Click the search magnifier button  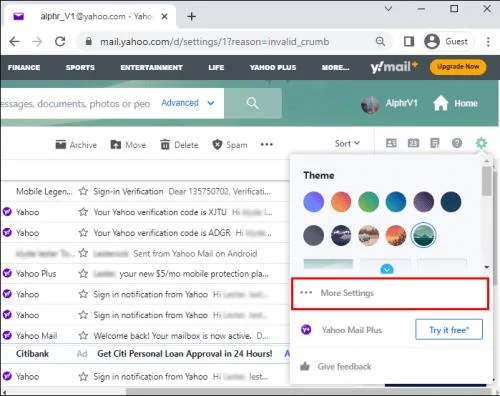tap(253, 103)
